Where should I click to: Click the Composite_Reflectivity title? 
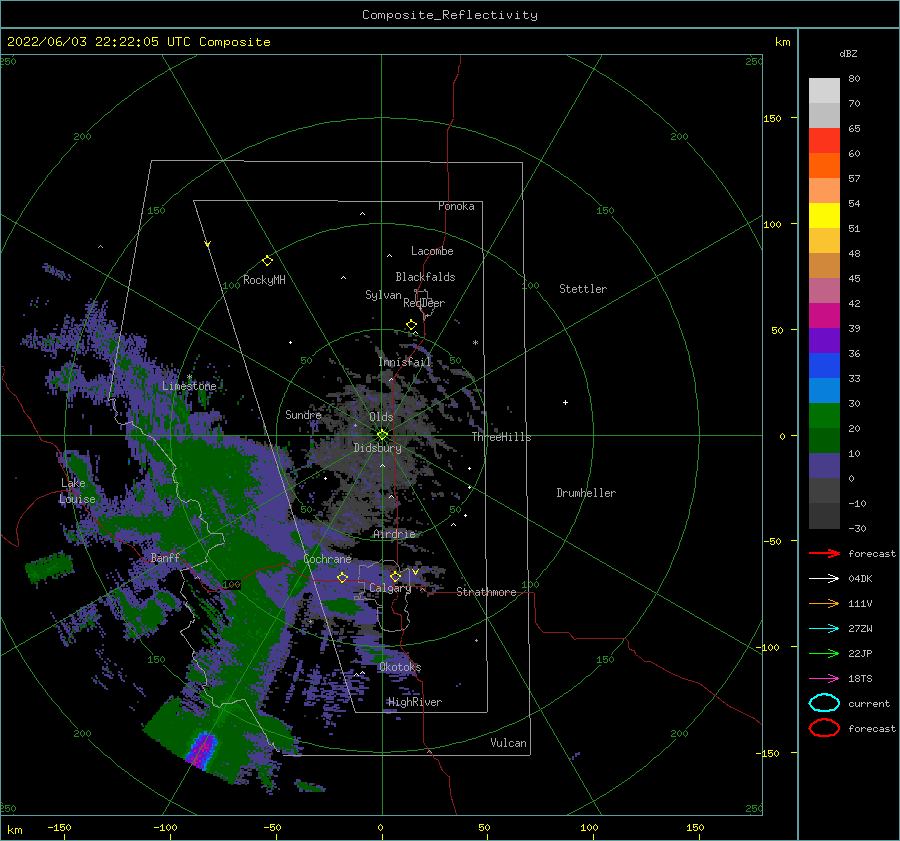point(450,15)
